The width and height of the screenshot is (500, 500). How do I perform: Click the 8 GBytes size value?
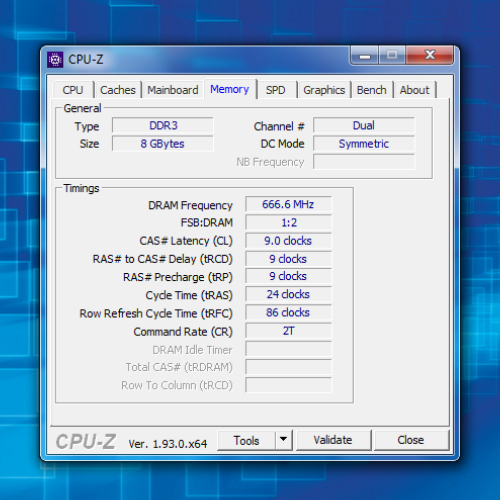pos(163,144)
